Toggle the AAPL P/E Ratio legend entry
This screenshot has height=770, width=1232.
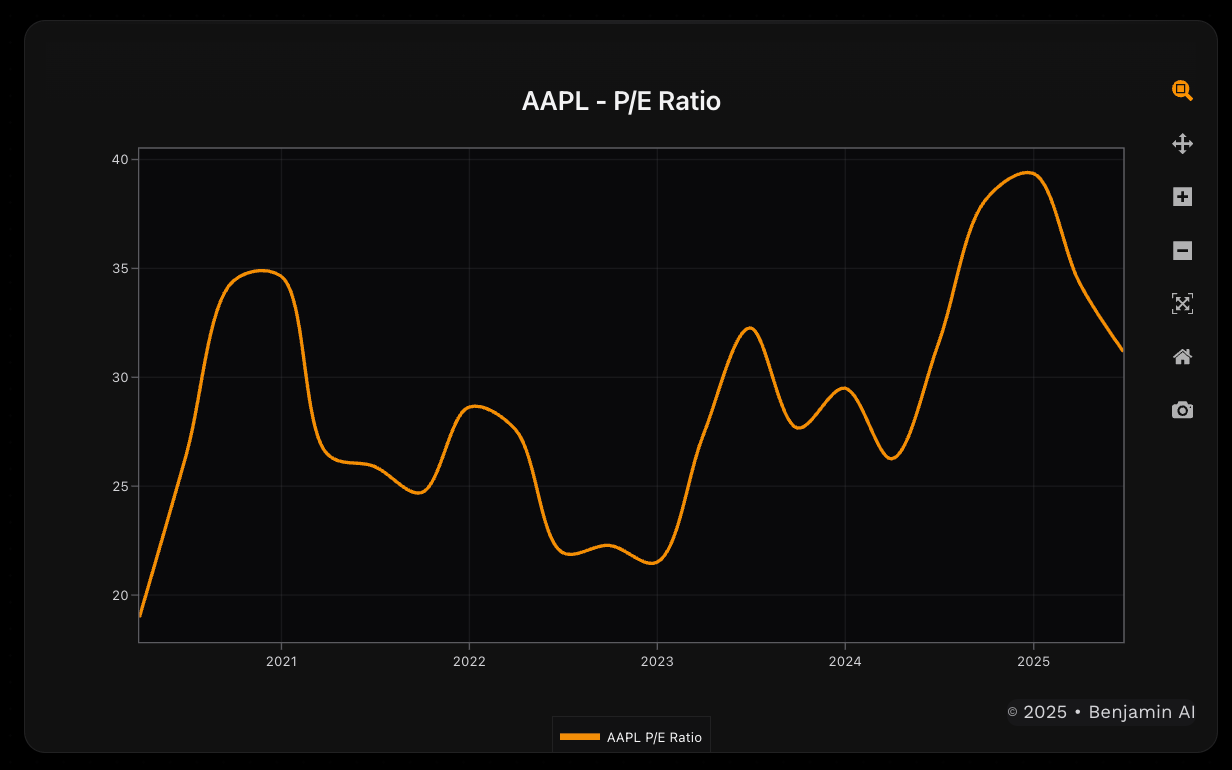pos(631,737)
